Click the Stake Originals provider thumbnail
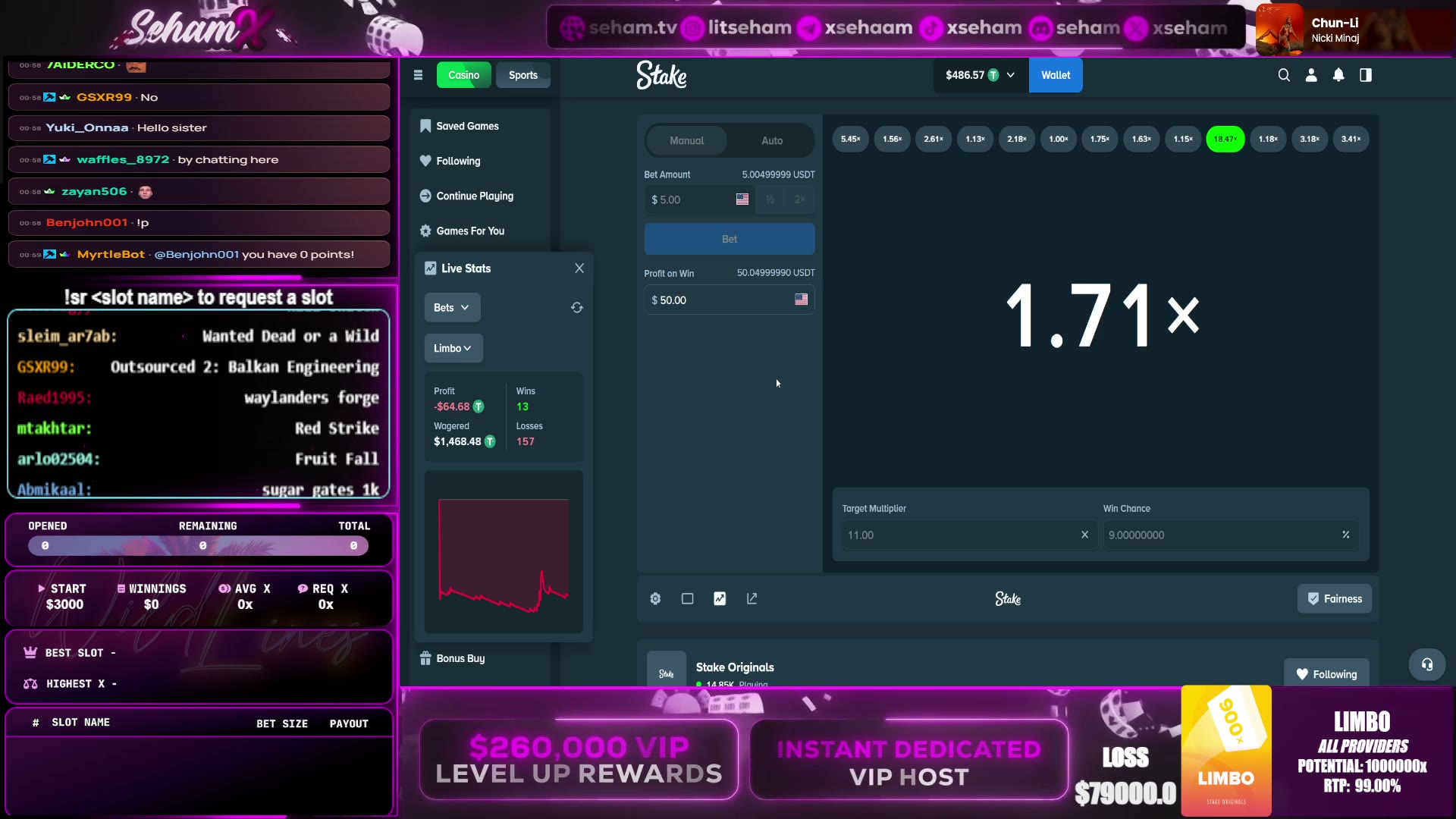 pyautogui.click(x=667, y=670)
